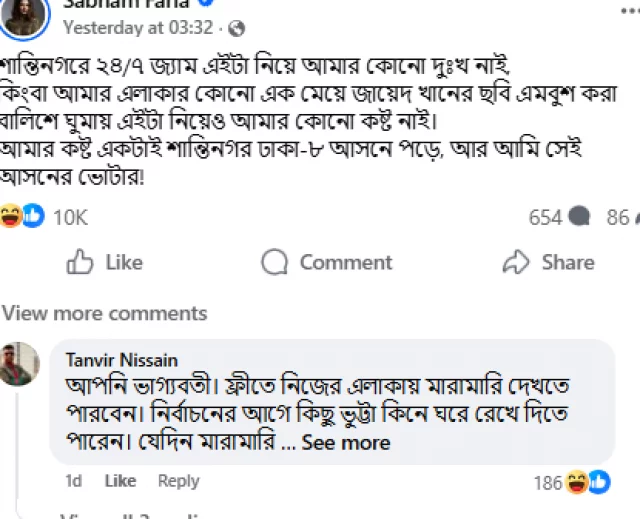Expand Tanvir's comment with See more

click(x=346, y=442)
